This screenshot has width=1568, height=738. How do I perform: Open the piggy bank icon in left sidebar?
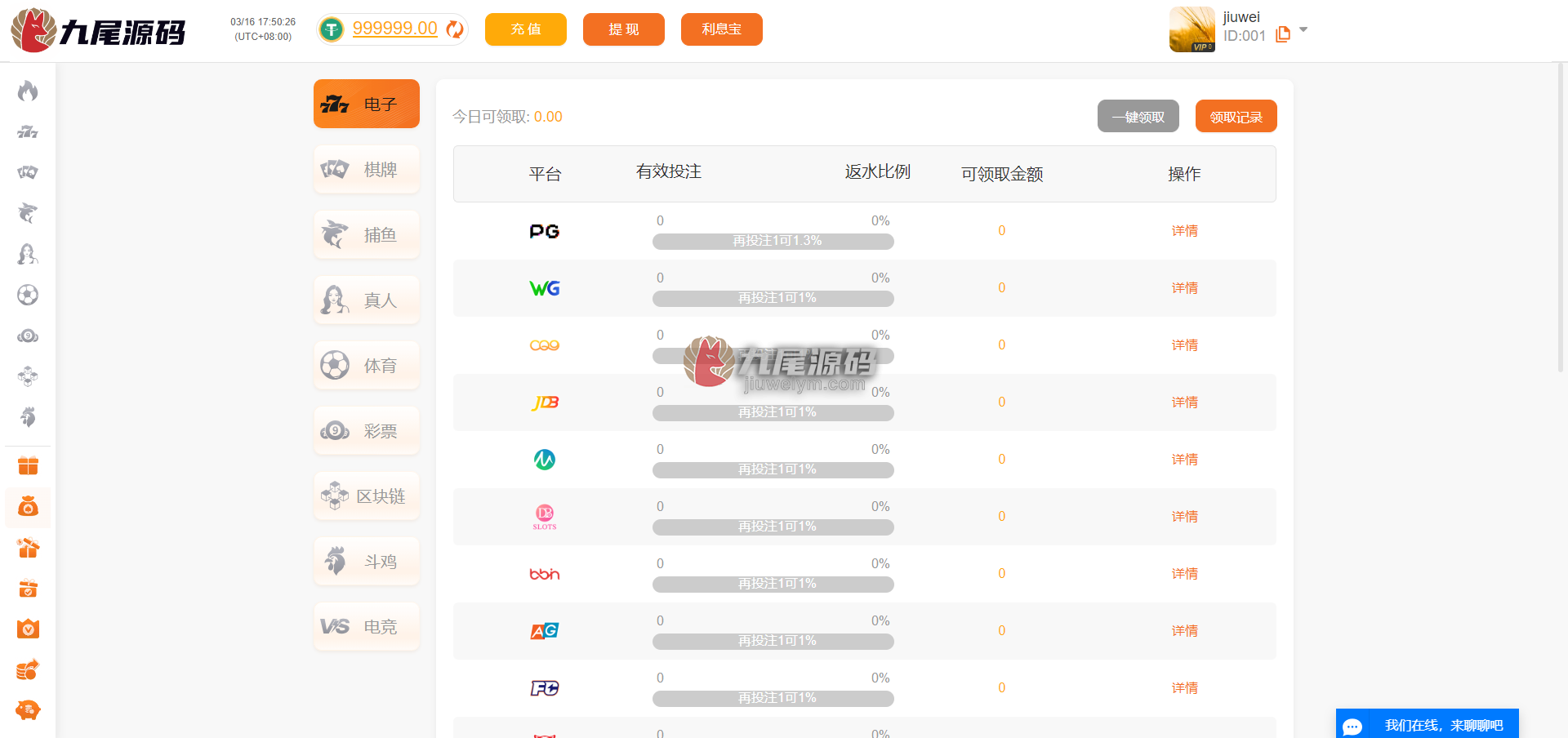coord(28,710)
